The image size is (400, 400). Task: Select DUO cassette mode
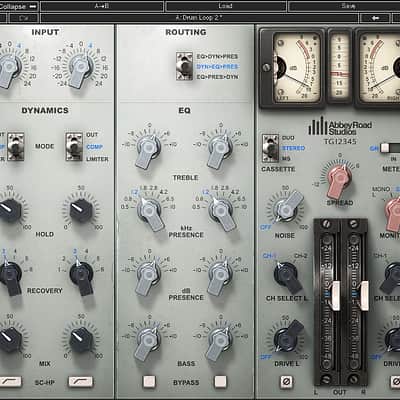(x=288, y=138)
